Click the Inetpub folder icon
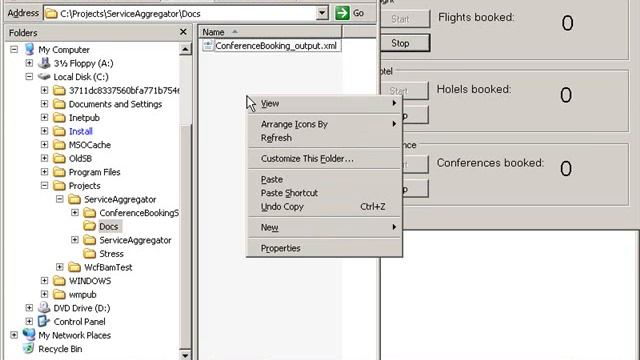This screenshot has height=360, width=640. pos(59,118)
